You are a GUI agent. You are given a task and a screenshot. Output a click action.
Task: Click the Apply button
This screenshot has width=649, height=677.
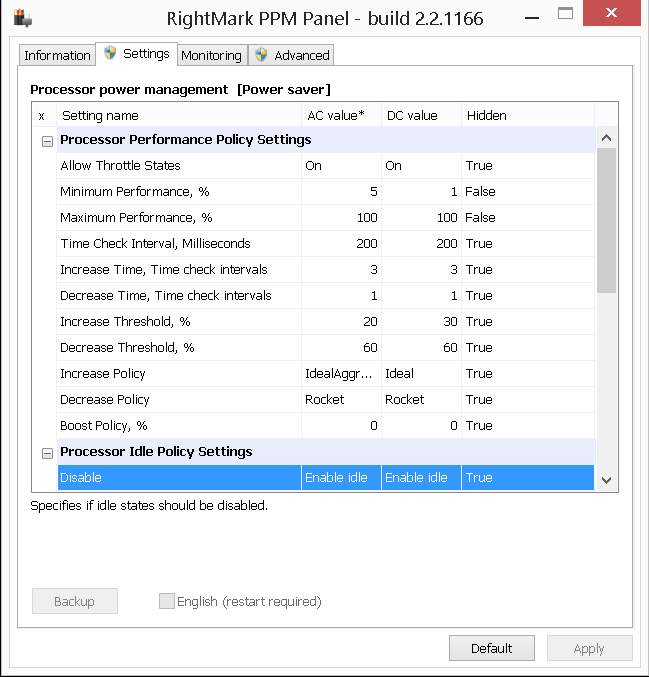coord(589,648)
